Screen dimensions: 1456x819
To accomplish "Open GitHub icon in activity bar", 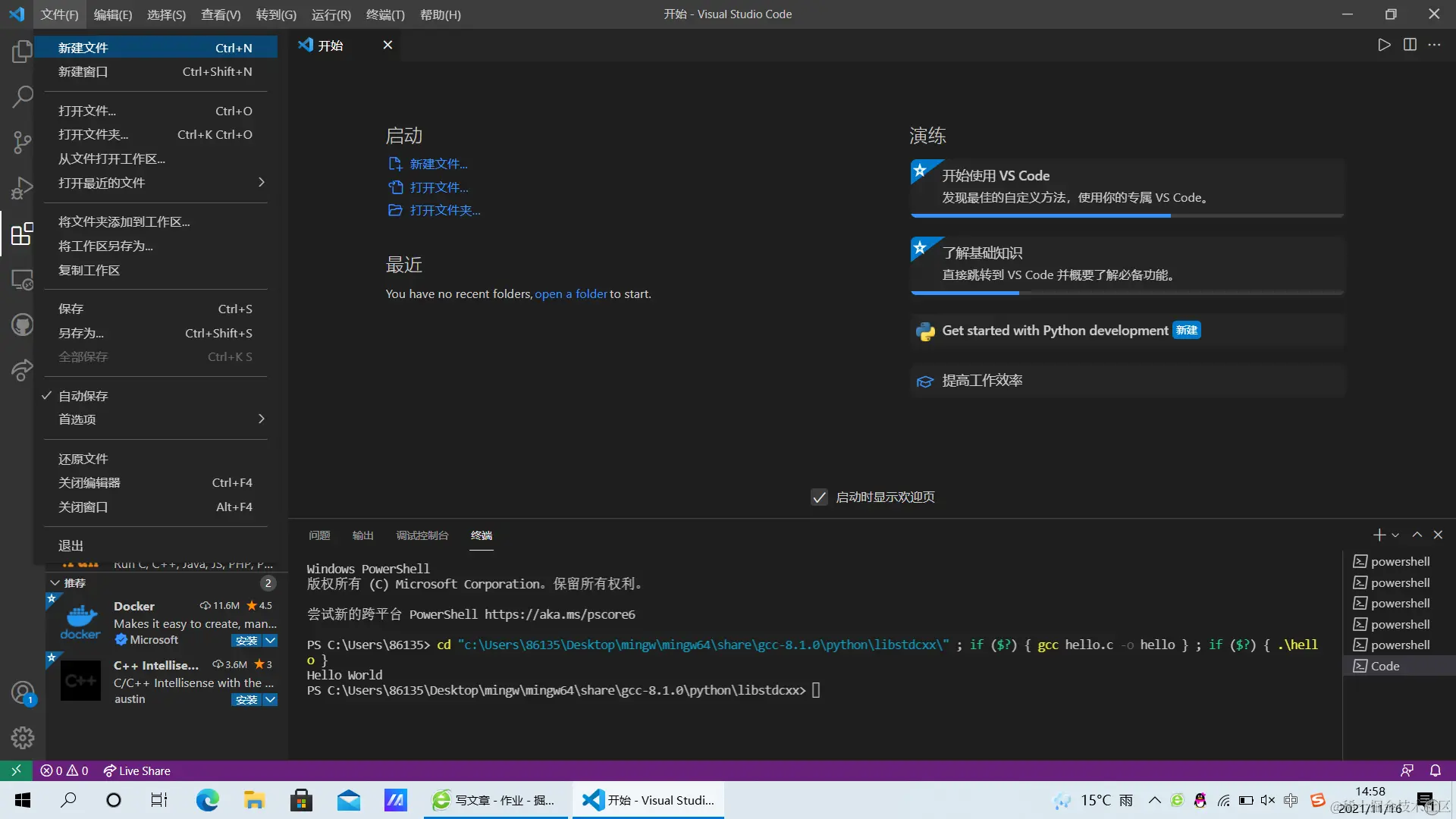I will click(x=22, y=325).
